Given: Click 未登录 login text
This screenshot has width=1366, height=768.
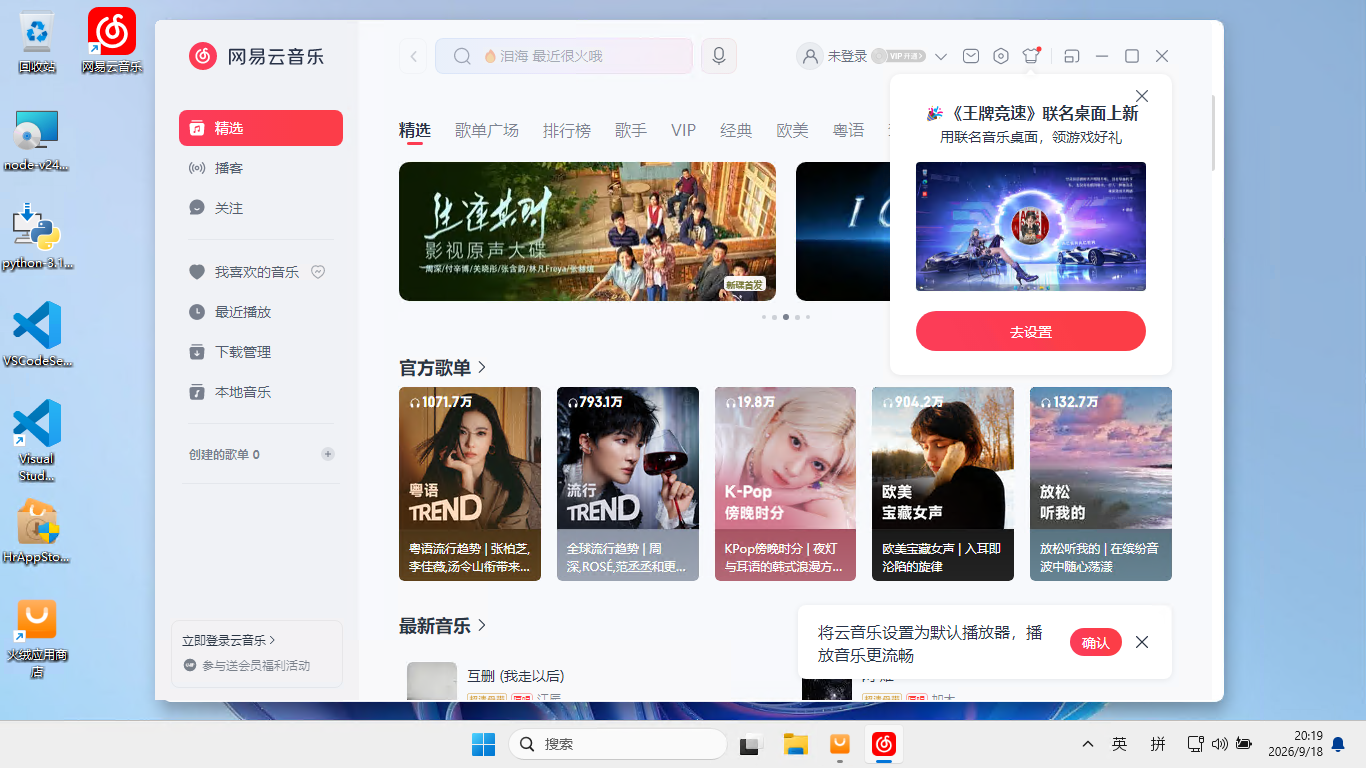Looking at the screenshot, I should (847, 57).
